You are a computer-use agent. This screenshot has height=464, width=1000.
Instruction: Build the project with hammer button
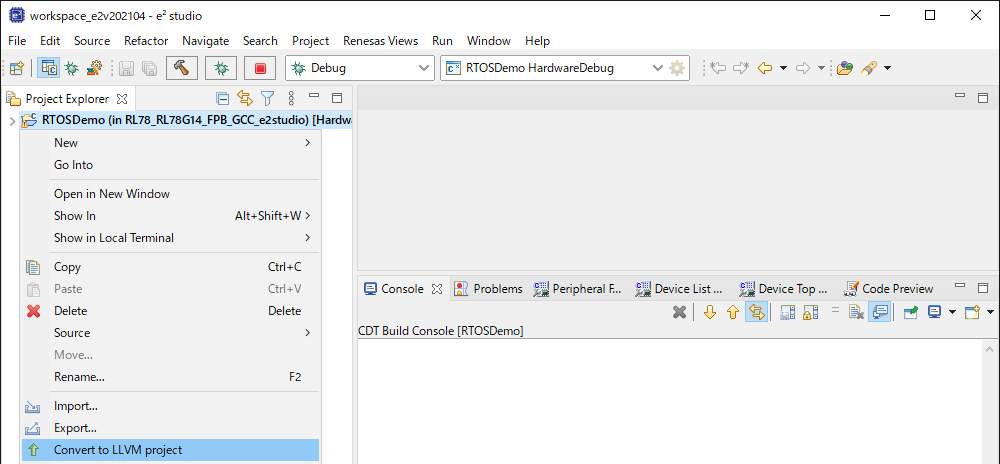tap(182, 68)
